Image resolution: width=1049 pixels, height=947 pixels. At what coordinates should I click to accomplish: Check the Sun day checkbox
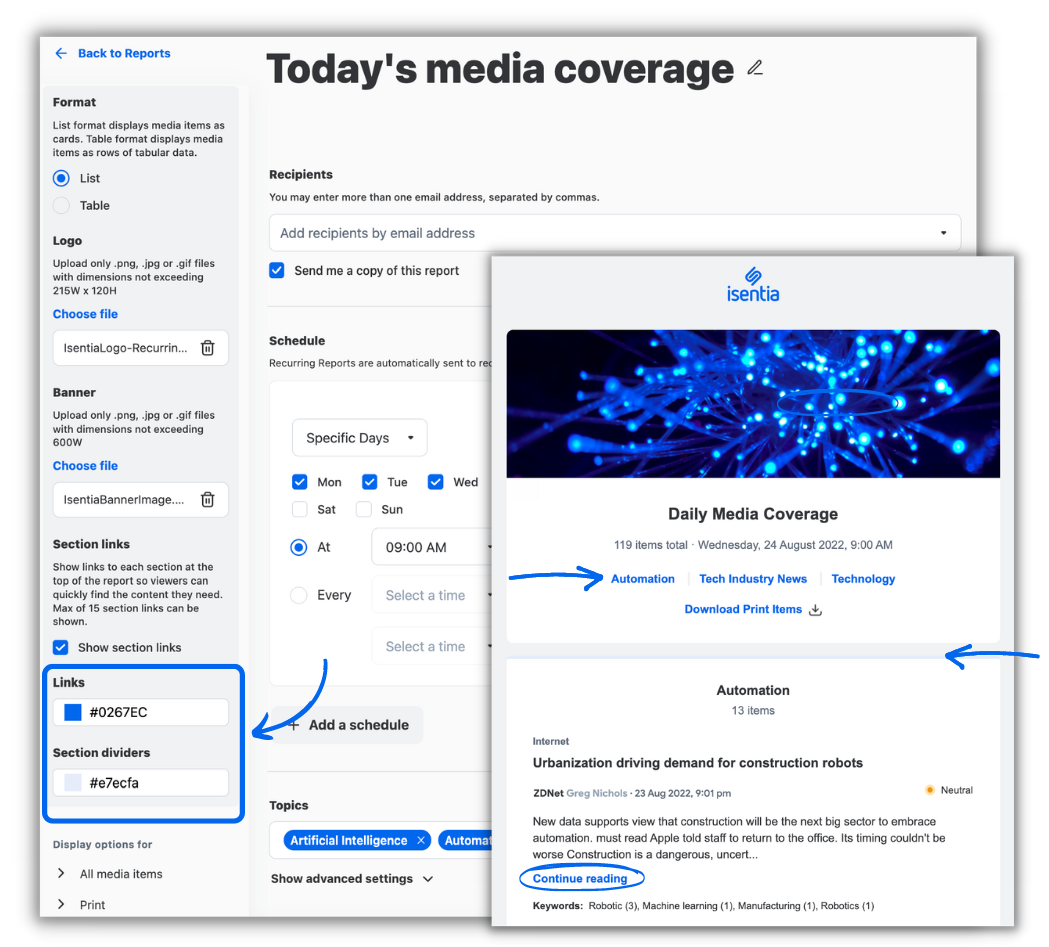coord(363,510)
